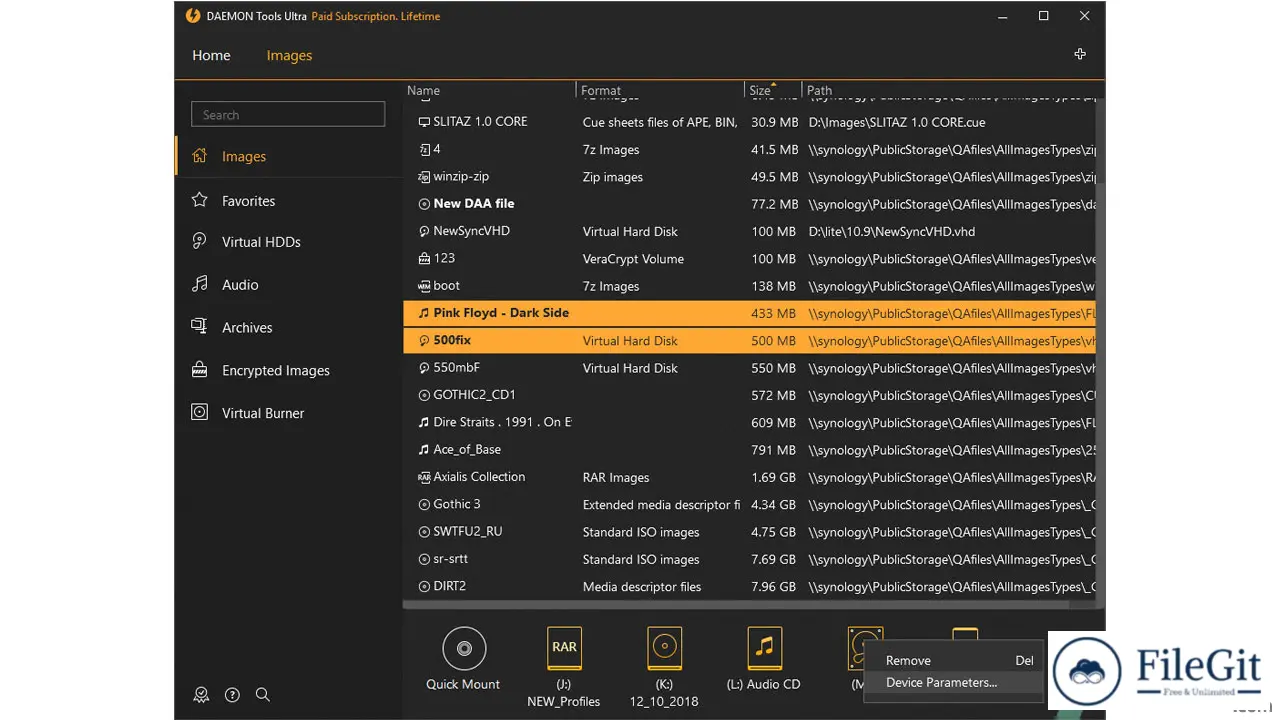
Task: Click the plus icon at top right
Action: pyautogui.click(x=1080, y=54)
